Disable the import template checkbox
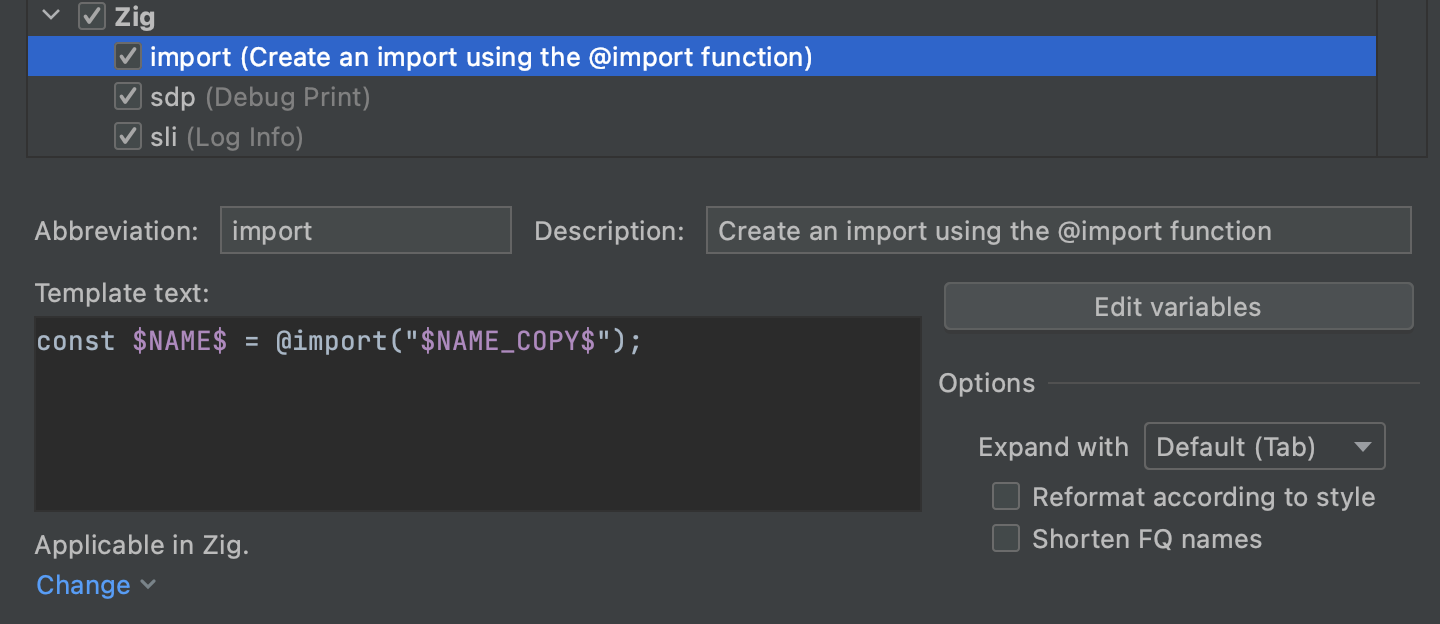 coord(127,57)
